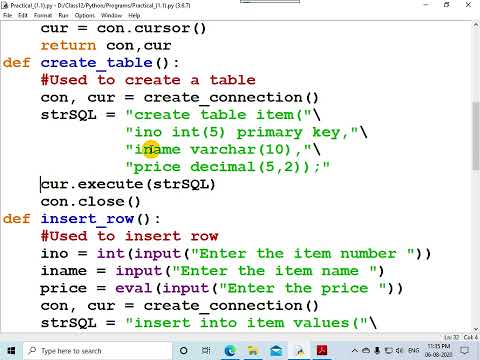Click the 'return con,cur' line
Image resolution: width=480 pixels, height=360 pixels.
(106, 45)
